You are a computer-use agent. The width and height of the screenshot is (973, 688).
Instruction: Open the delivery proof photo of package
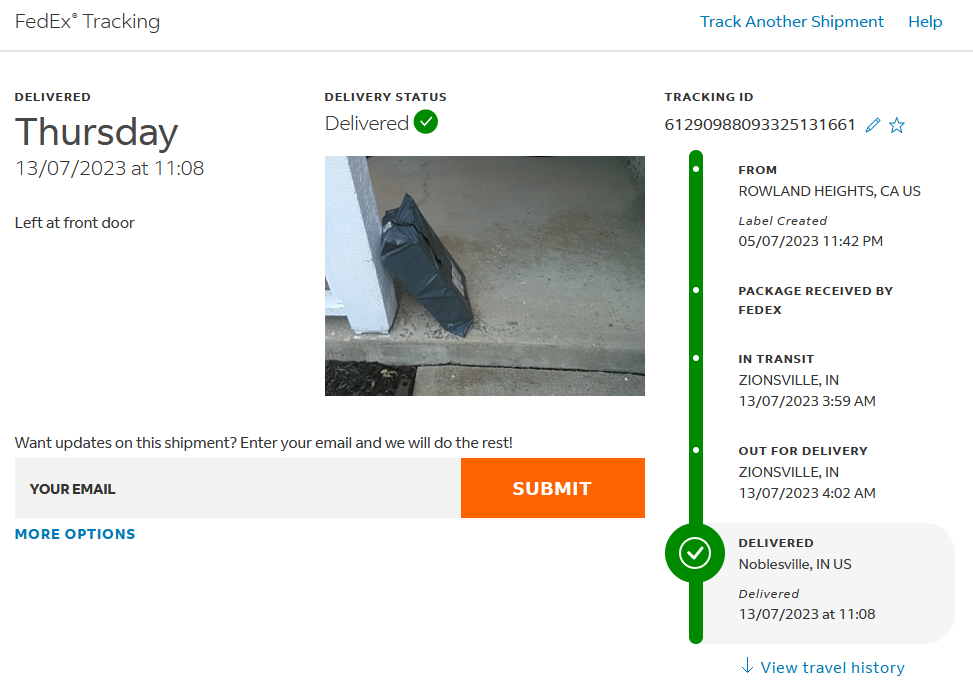[x=484, y=275]
